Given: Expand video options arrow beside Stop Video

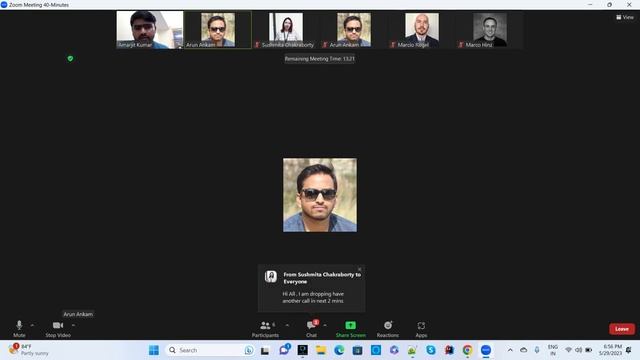Looking at the screenshot, I should 73,325.
